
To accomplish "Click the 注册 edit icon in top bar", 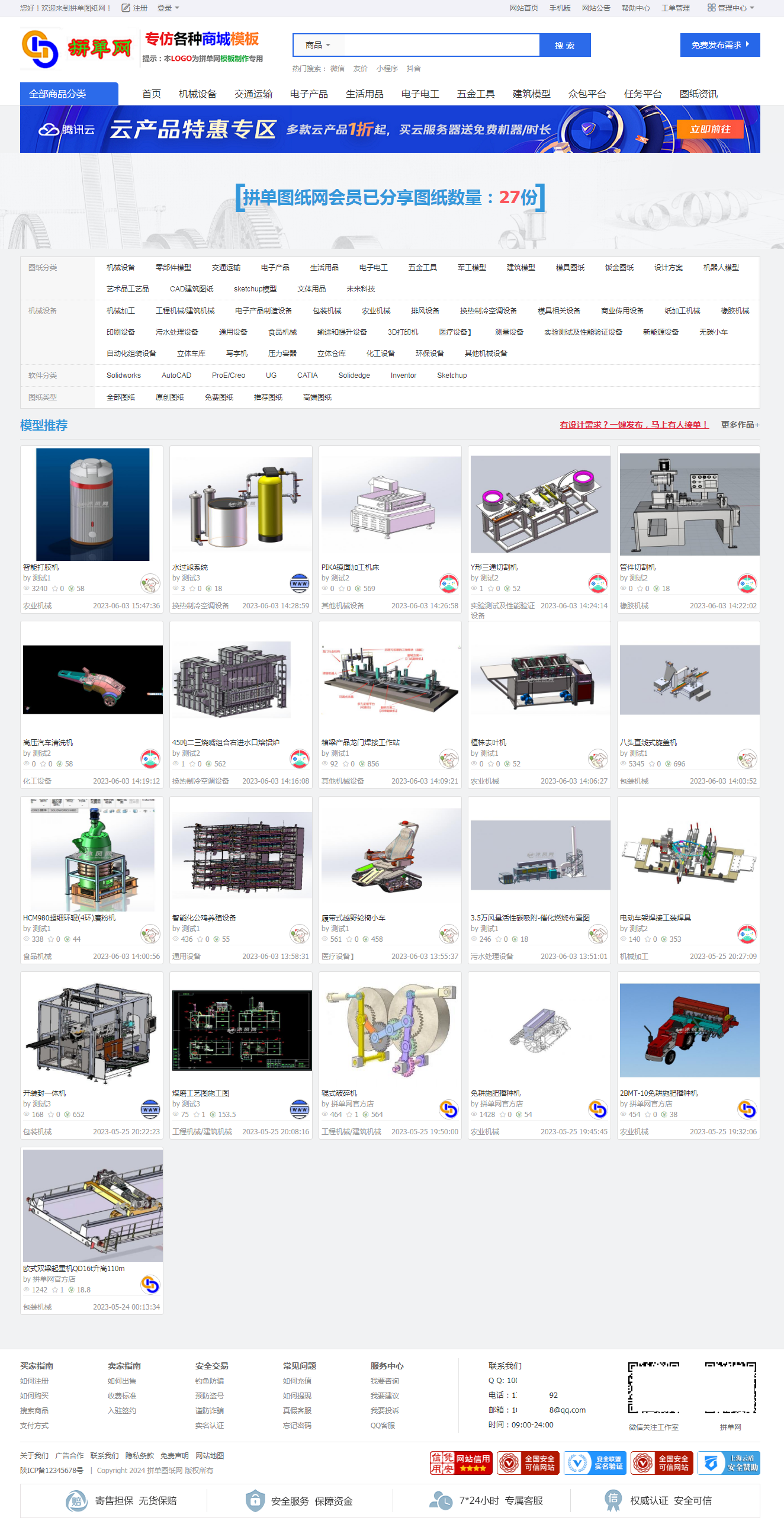I will [126, 8].
